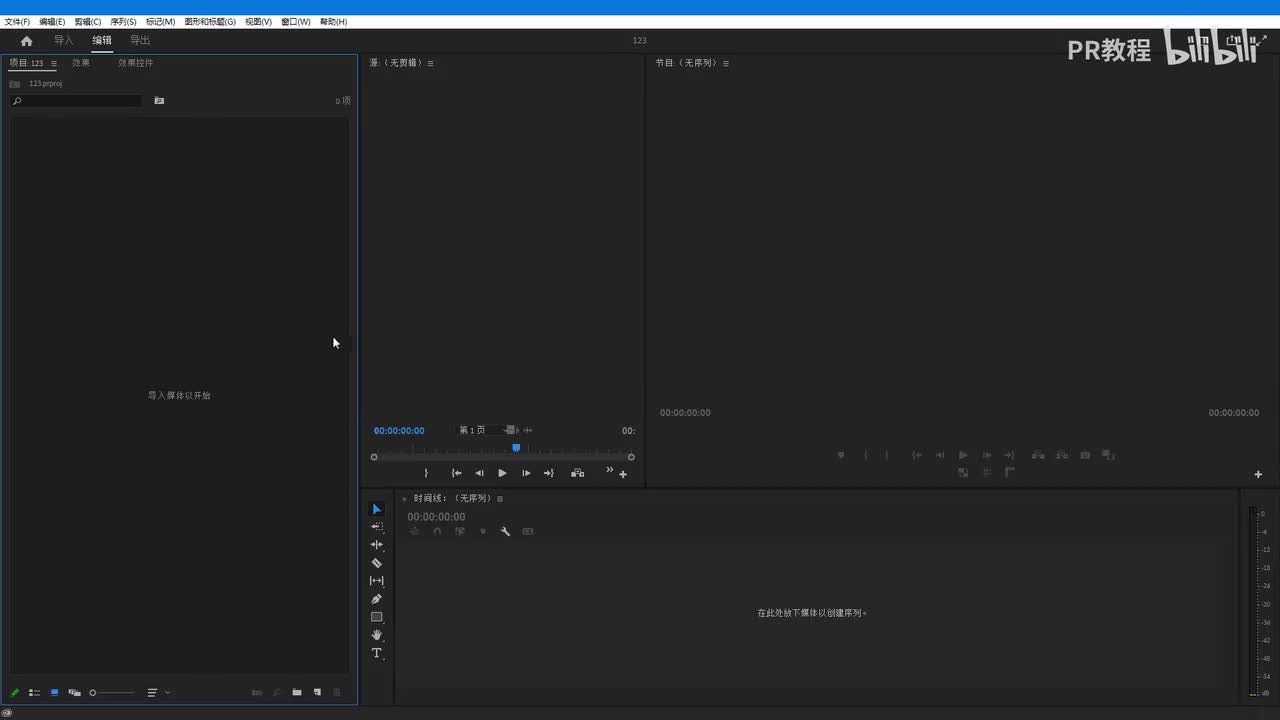Select the 编辑 workspace tab
Screen dimensions: 1280x720
pos(102,41)
